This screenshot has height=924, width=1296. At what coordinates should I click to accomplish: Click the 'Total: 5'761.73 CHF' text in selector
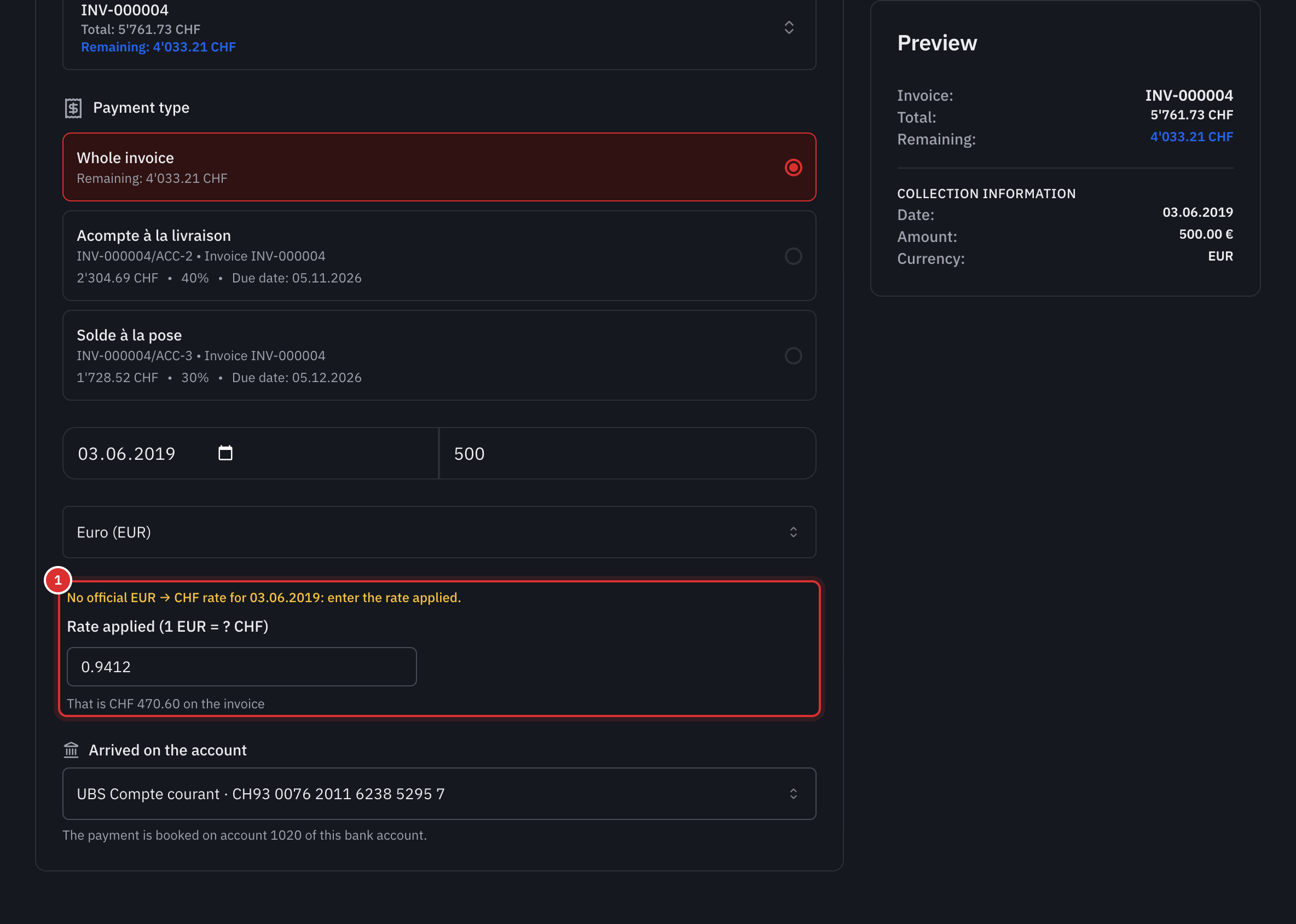141,30
